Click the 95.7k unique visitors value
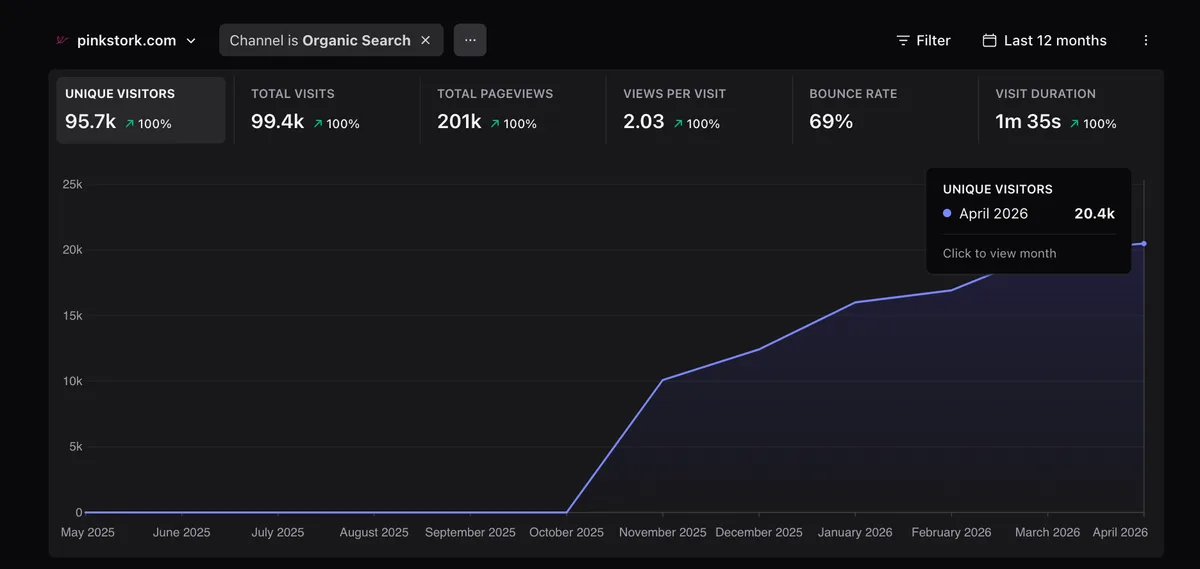The height and width of the screenshot is (569, 1200). point(91,122)
